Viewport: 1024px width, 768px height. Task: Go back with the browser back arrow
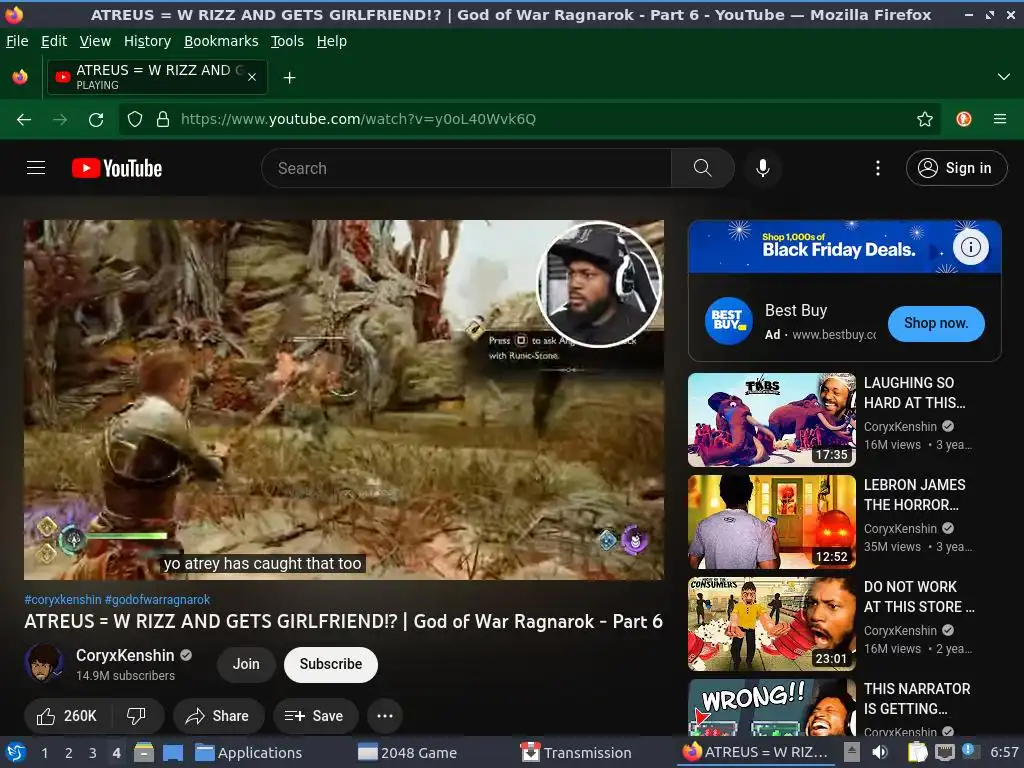24,119
